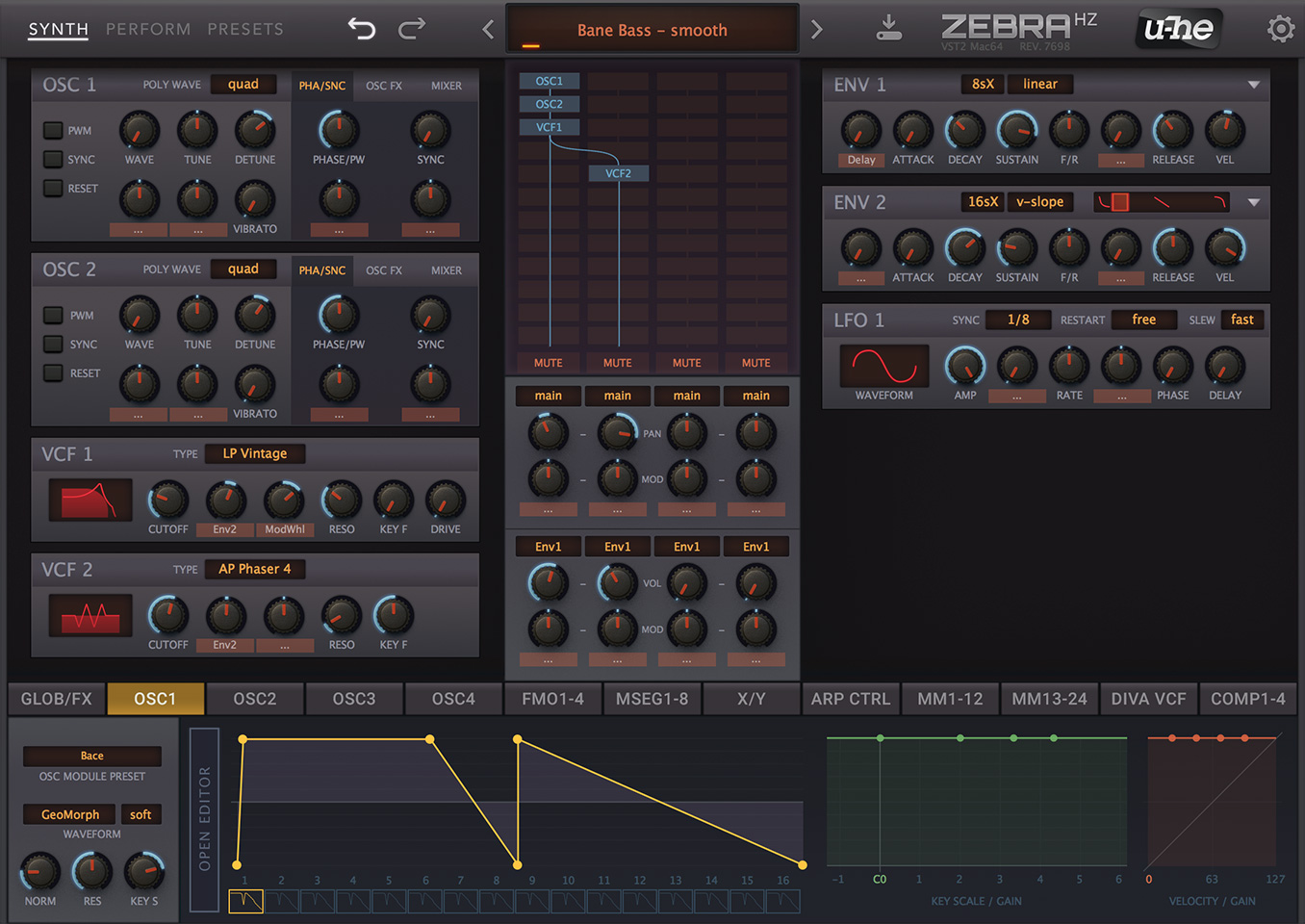Screen dimensions: 1305x924
Task: Click the save preset download icon
Action: [x=889, y=28]
